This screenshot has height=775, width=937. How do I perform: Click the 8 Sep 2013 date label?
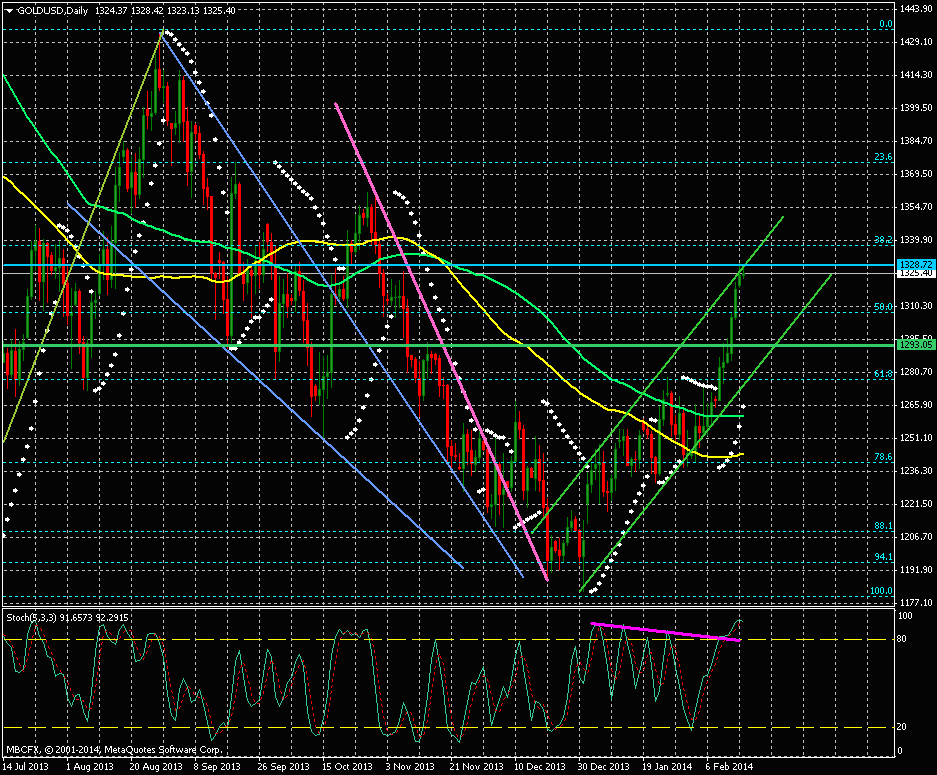[x=218, y=766]
